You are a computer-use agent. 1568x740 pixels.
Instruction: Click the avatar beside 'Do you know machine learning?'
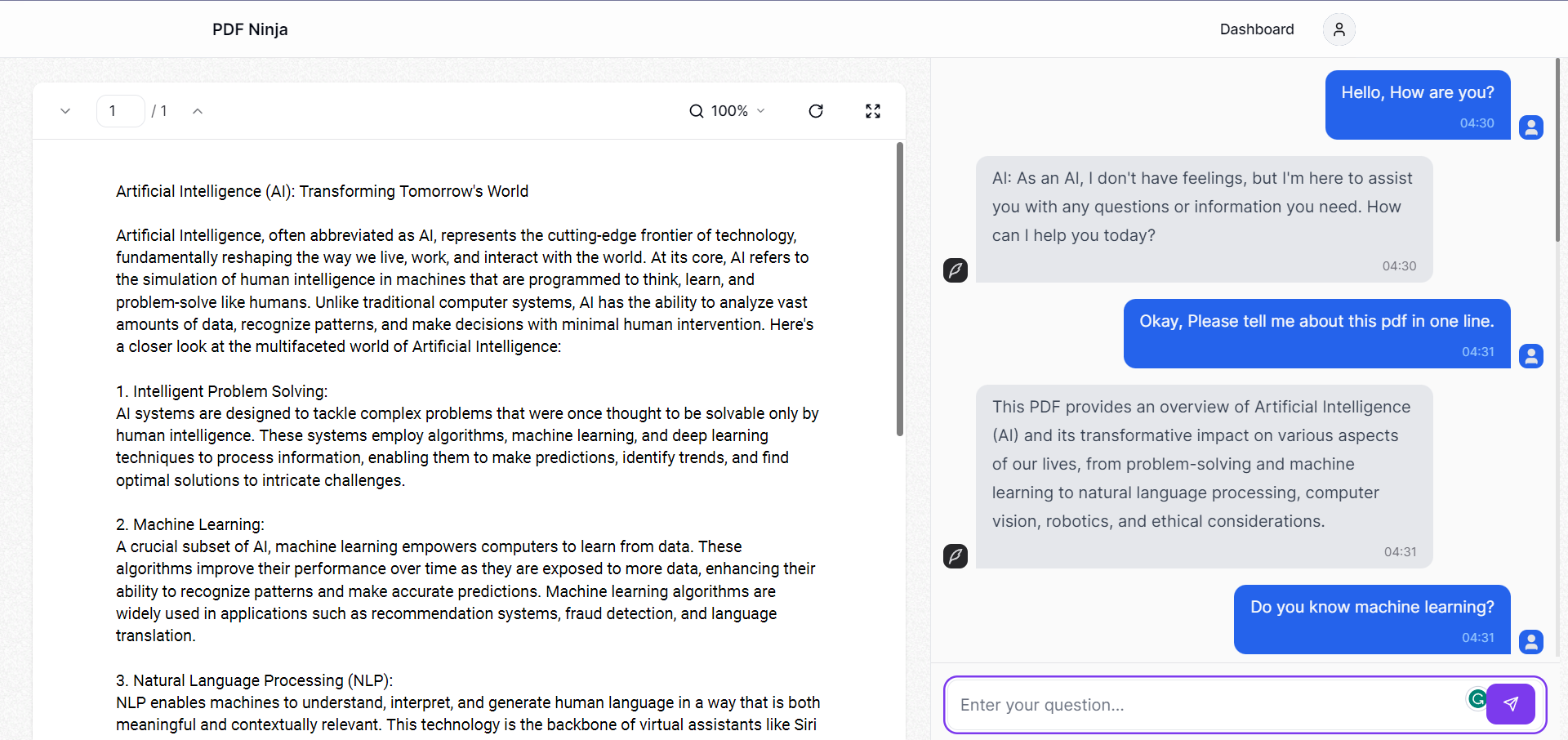coord(1531,642)
